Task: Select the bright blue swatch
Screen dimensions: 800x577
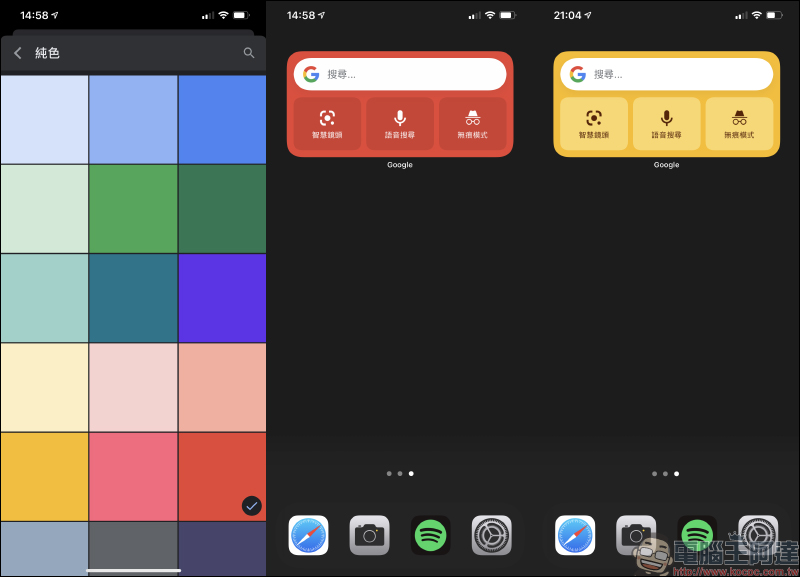Action: (x=222, y=119)
